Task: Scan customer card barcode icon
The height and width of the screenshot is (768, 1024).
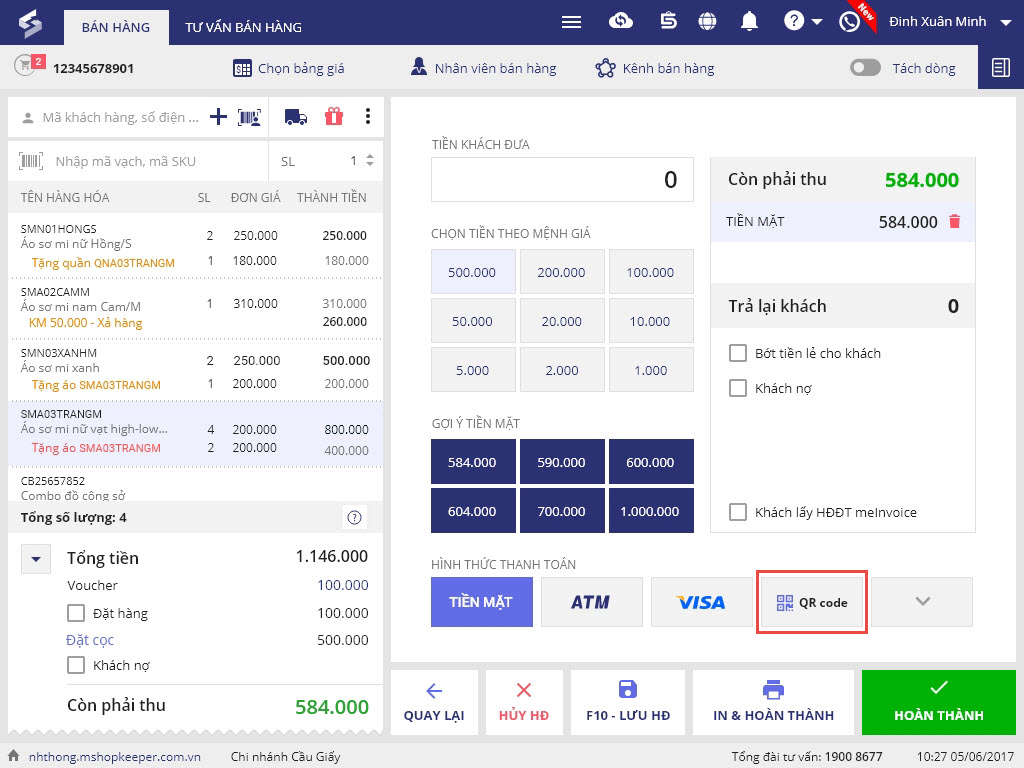Action: (249, 118)
